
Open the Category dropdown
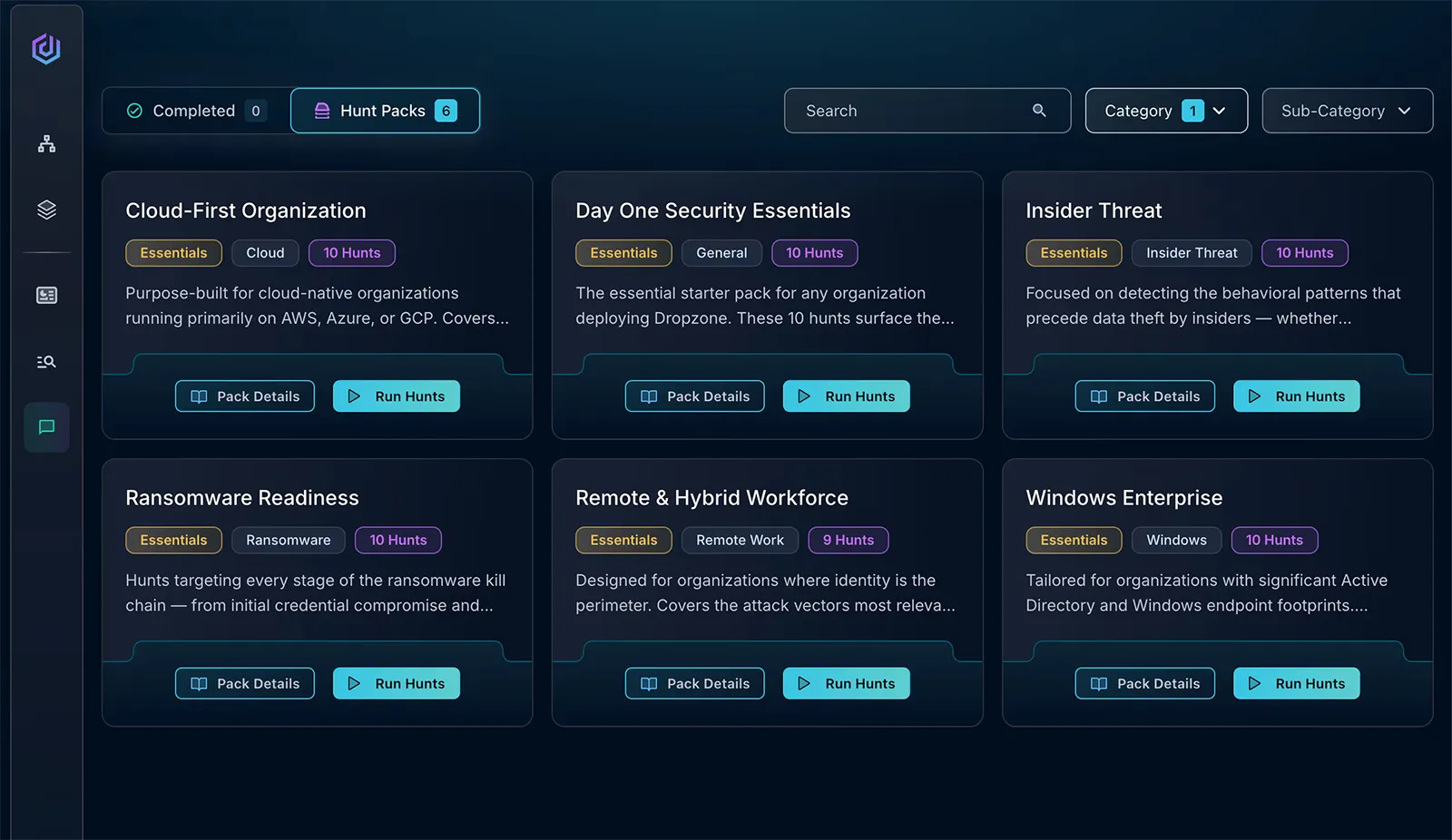click(1166, 111)
